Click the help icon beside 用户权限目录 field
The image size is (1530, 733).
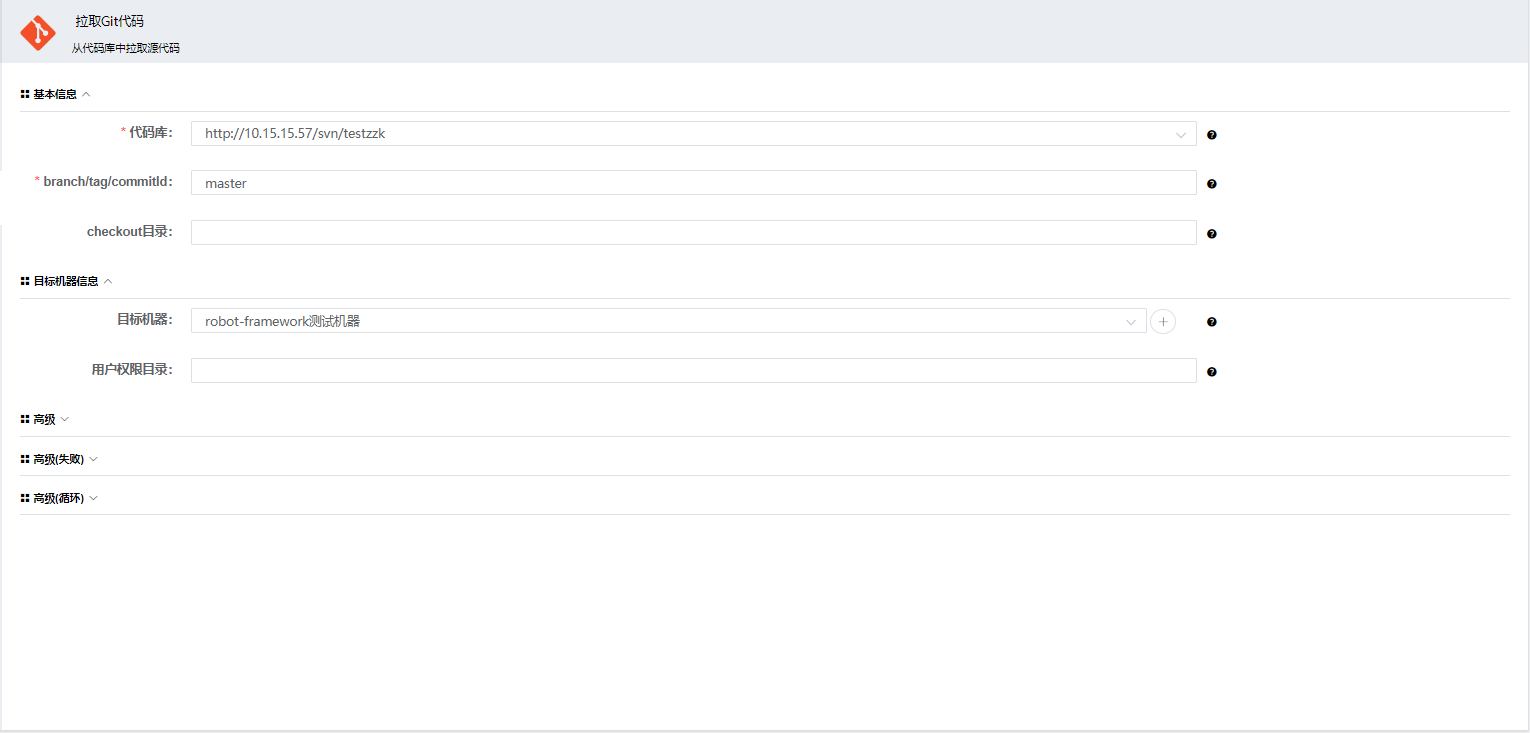click(x=1212, y=372)
